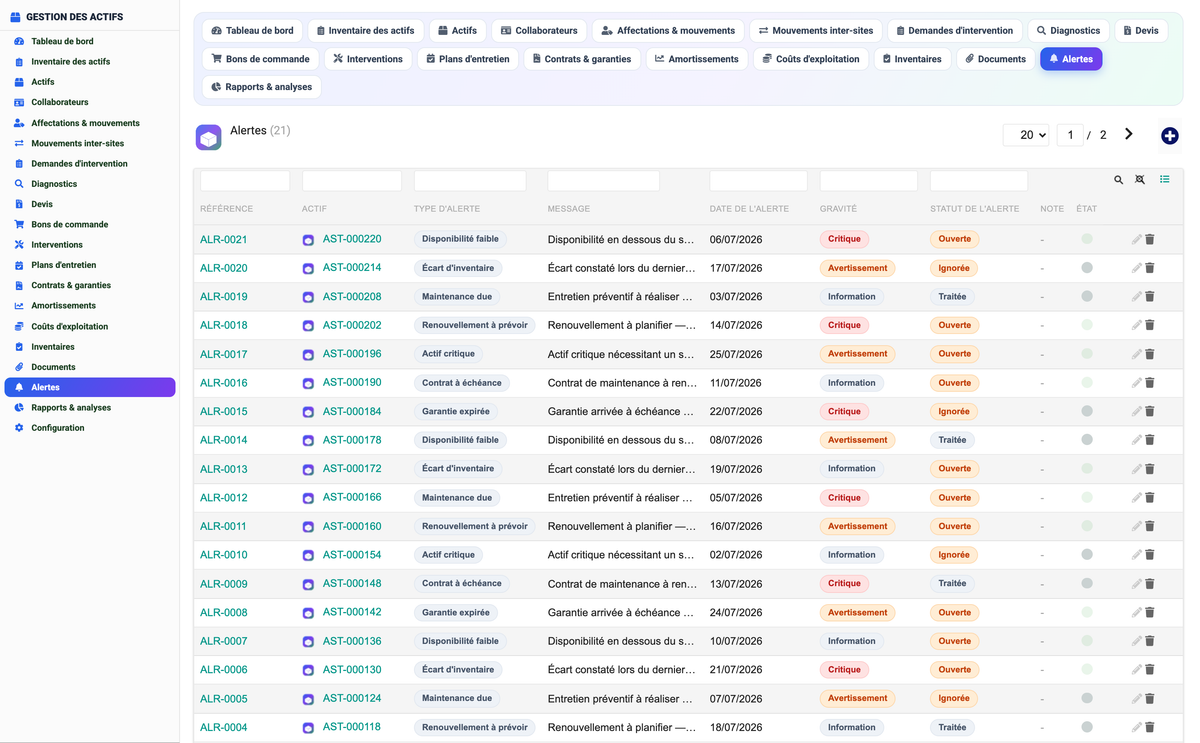Click asset icon beside AST-000220

[308, 240]
